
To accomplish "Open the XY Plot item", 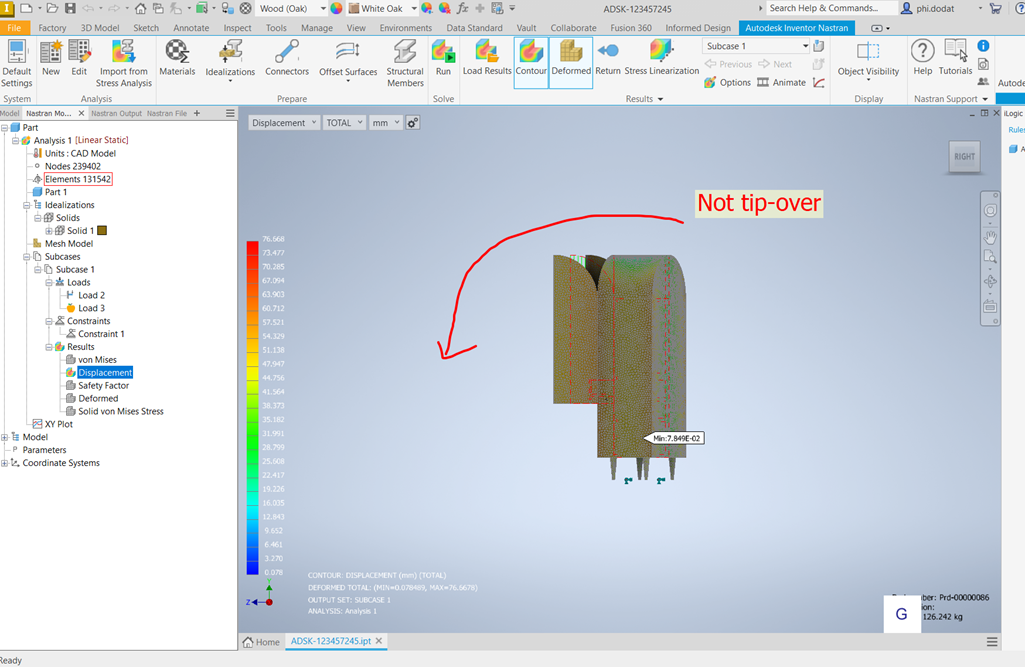I will tap(59, 424).
